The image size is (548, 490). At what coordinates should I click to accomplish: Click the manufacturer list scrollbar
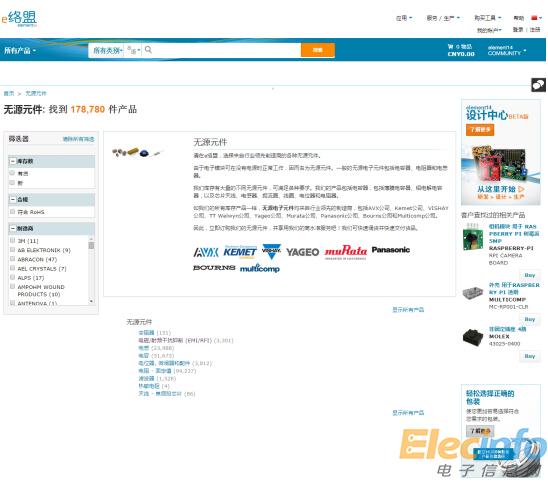tap(91, 270)
